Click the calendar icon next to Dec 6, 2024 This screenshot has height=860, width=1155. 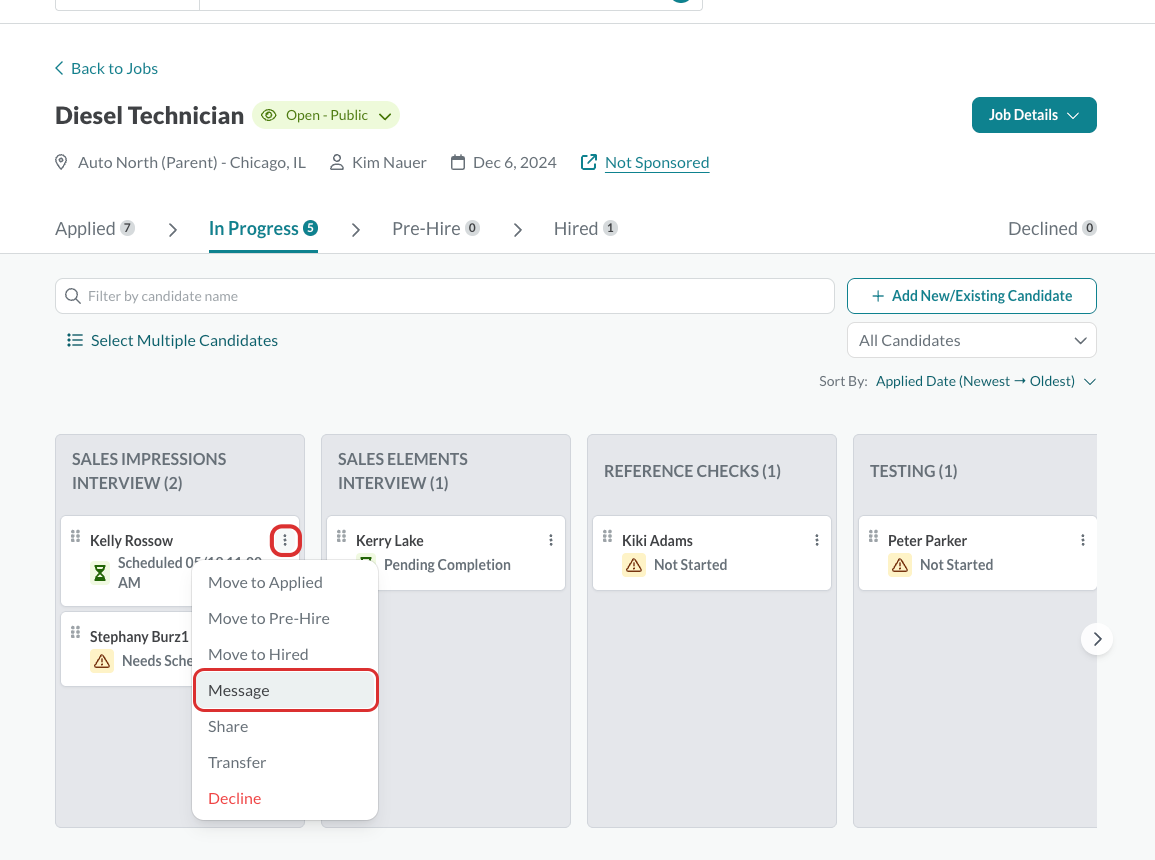pyautogui.click(x=458, y=162)
